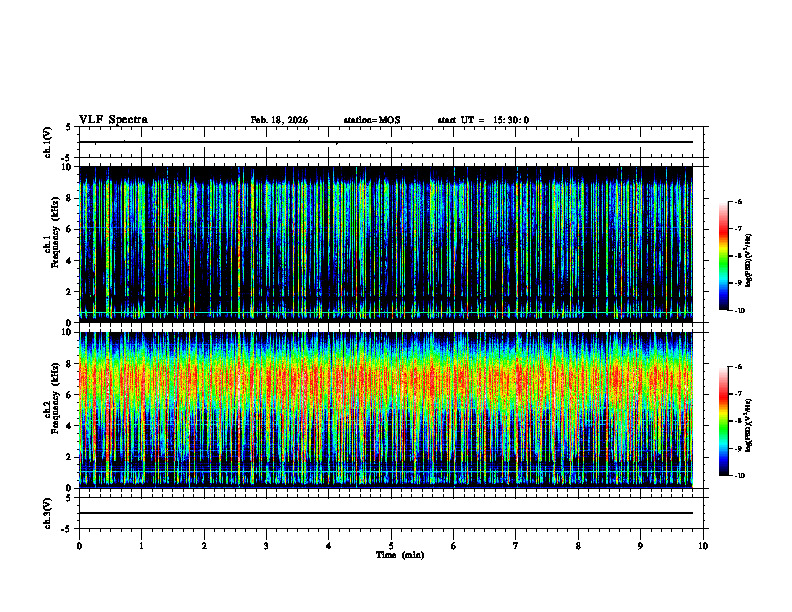This screenshot has width=792, height=612.
Task: Click the ch.3 voltage trace line
Action: 386,513
